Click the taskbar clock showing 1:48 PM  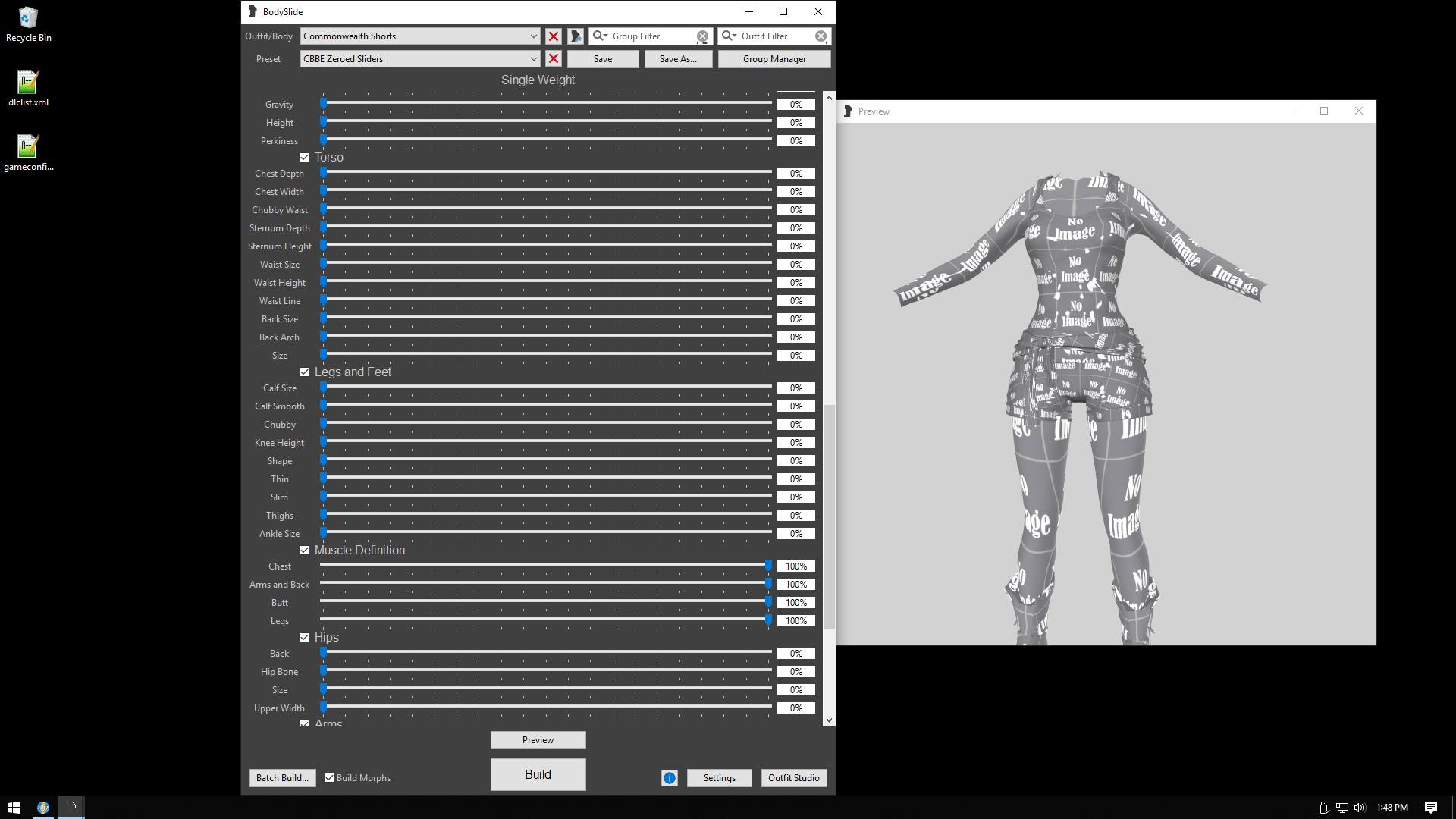(1392, 808)
